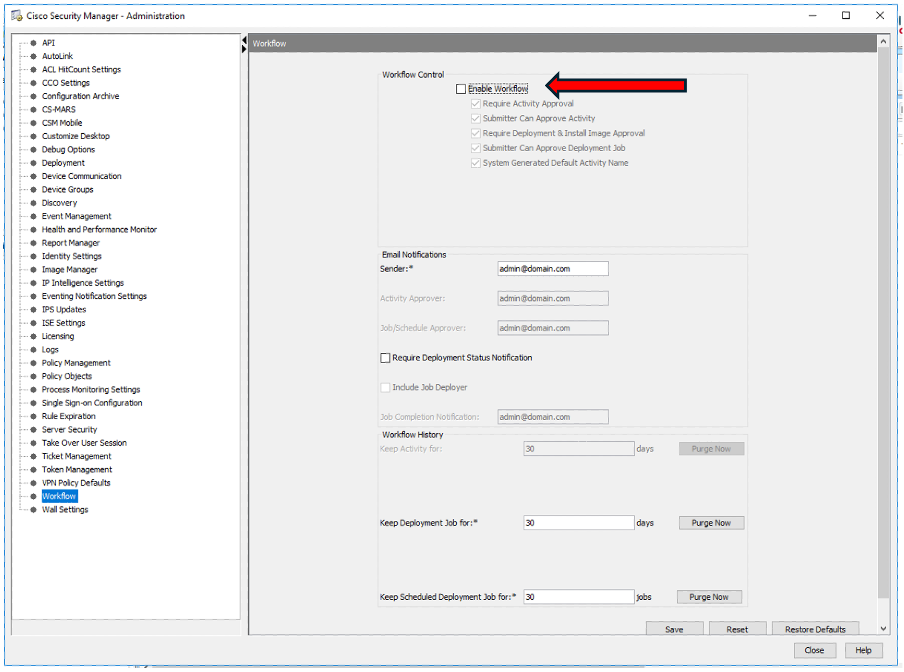This screenshot has height=672, width=904.
Task: Save the workflow settings
Action: pos(675,629)
